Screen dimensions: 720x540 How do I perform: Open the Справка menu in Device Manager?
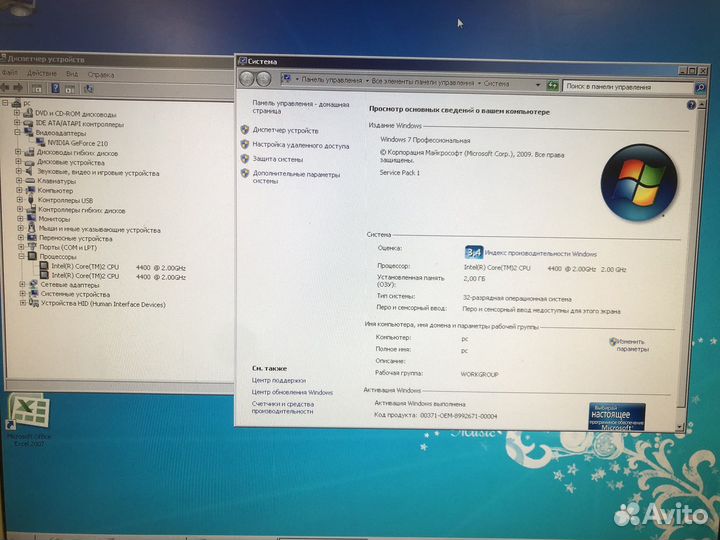coord(100,74)
